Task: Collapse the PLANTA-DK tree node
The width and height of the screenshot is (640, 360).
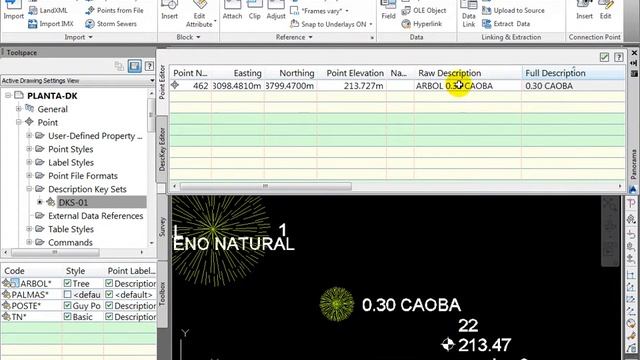Action: [8, 96]
